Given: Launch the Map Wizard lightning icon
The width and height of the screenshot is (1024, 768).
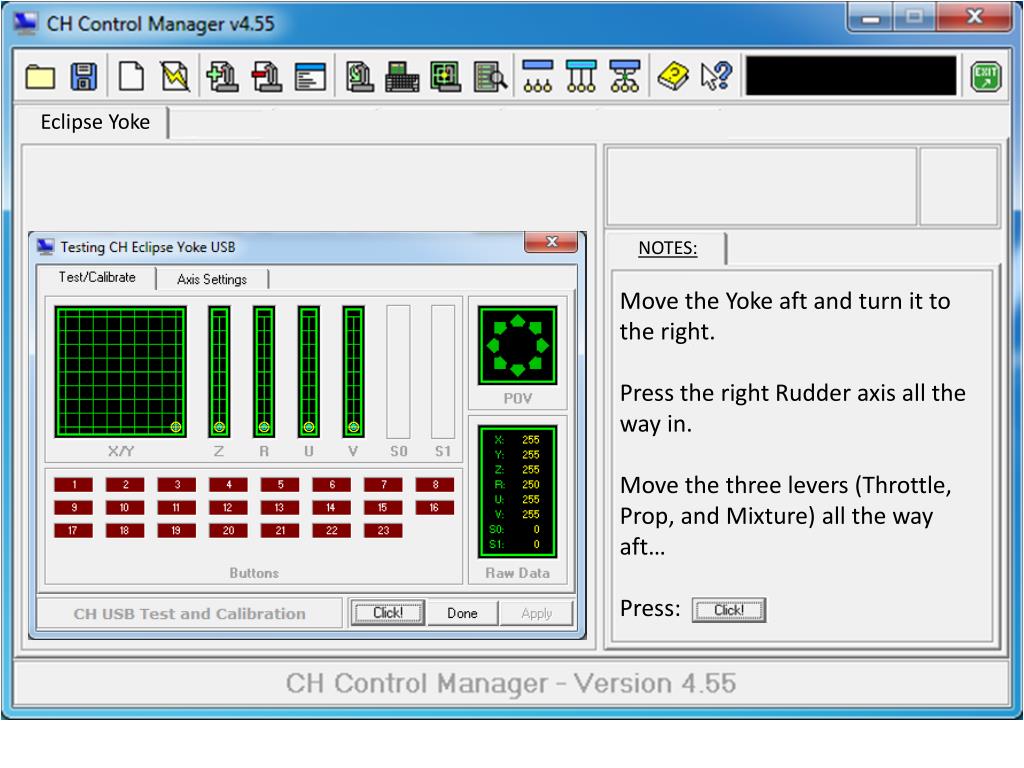Looking at the screenshot, I should pyautogui.click(x=175, y=77).
